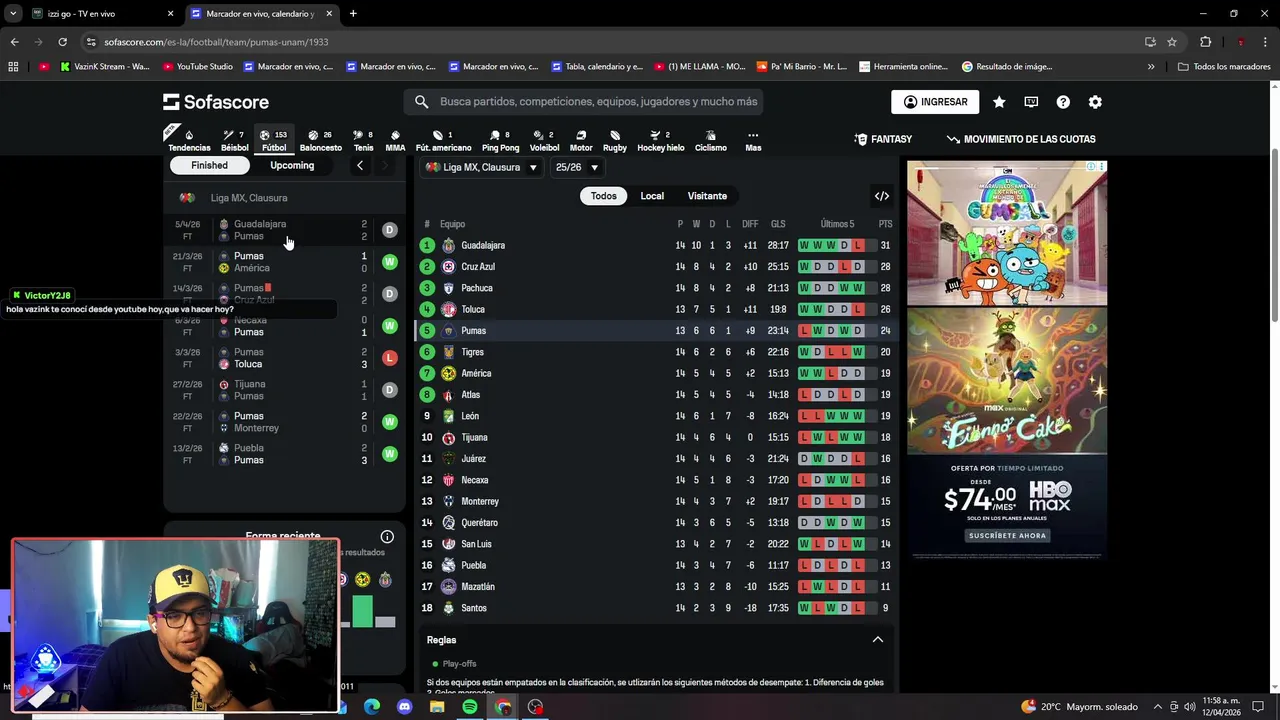Open the Hockey hielo category
The image size is (1280, 720).
pyautogui.click(x=660, y=141)
